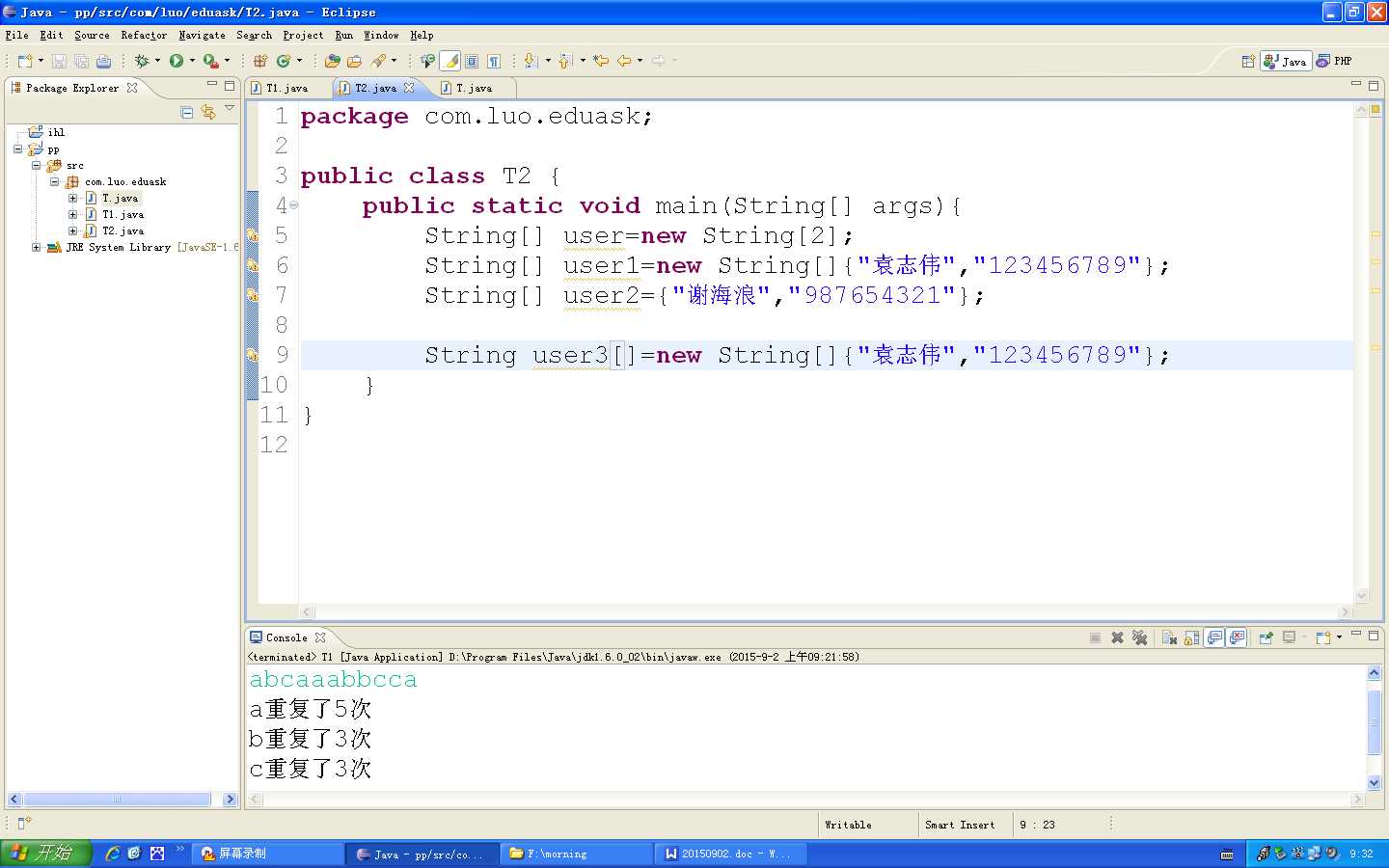This screenshot has height=868, width=1389.
Task: Click the Search flashlight toolbar icon
Action: click(x=379, y=61)
